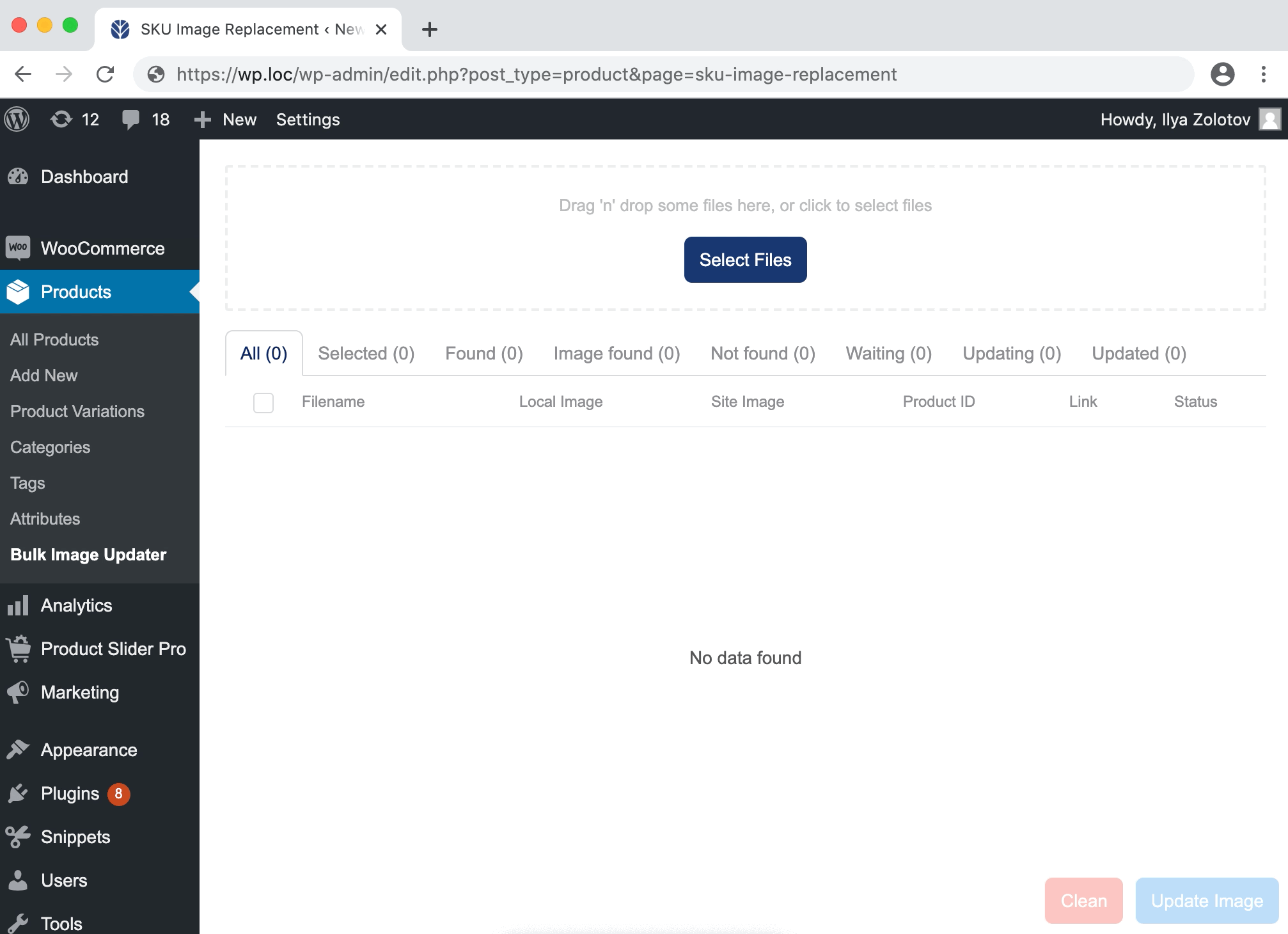1288x934 pixels.
Task: Switch to the All (0) tab
Action: pos(263,353)
